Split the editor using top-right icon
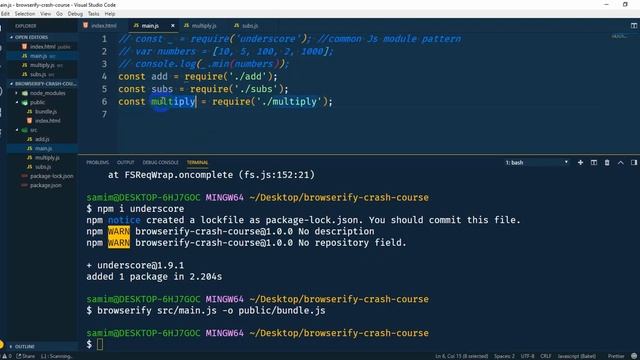The height and width of the screenshot is (360, 640). pyautogui.click(x=633, y=25)
